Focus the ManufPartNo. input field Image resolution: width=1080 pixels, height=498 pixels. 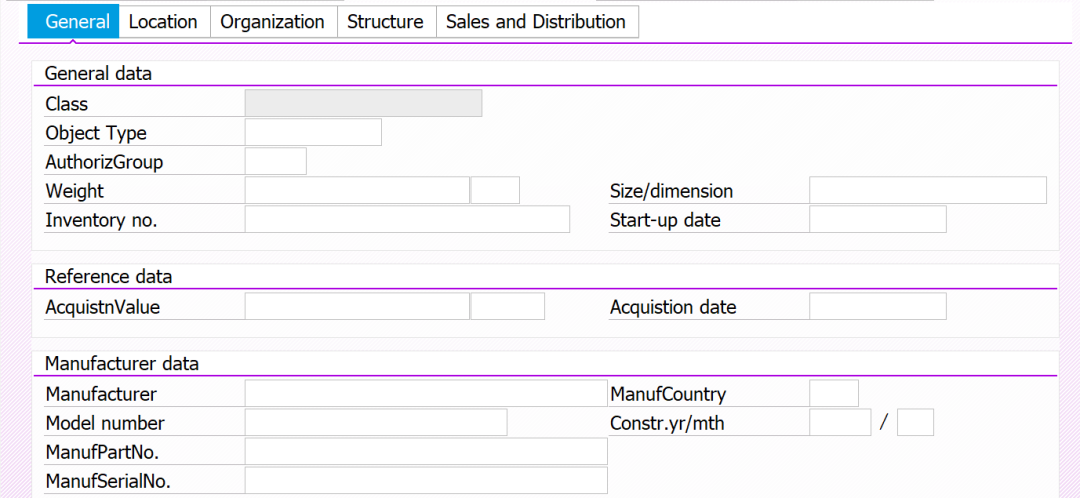426,452
